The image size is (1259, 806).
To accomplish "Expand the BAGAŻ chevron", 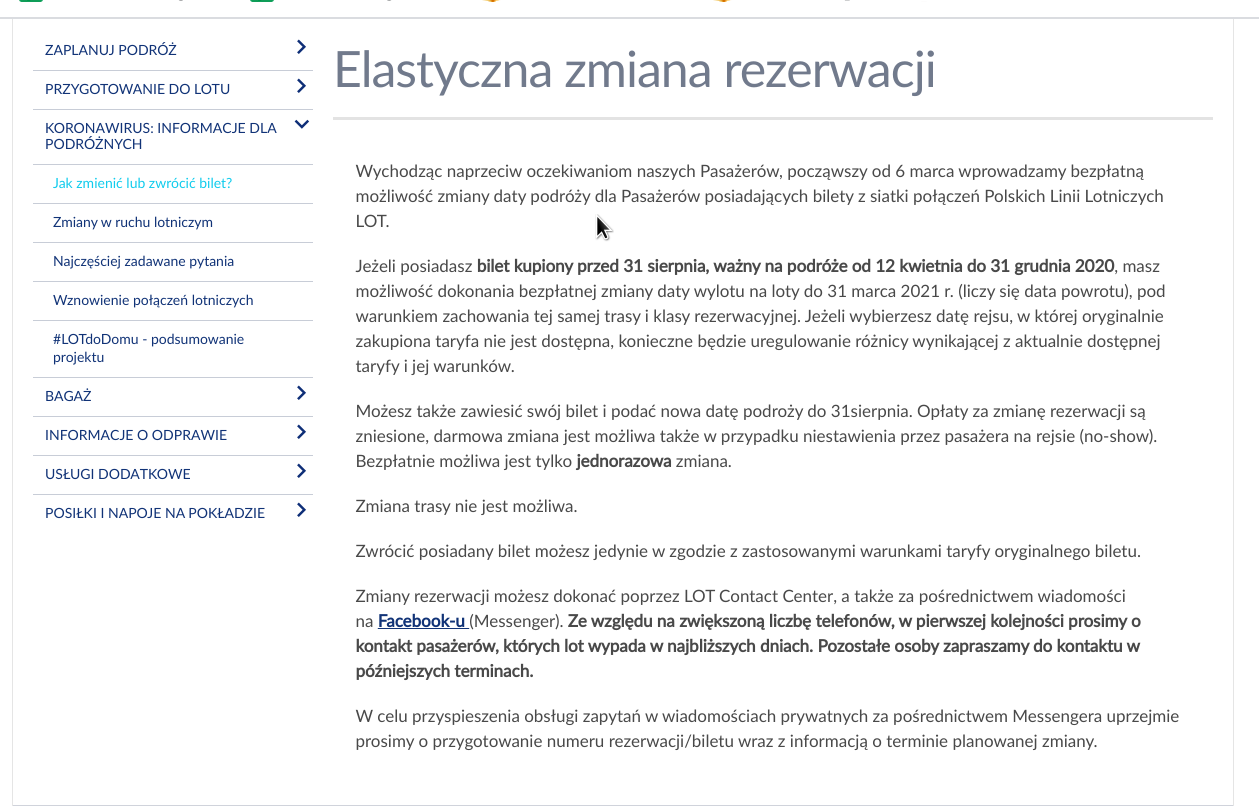I will (301, 394).
